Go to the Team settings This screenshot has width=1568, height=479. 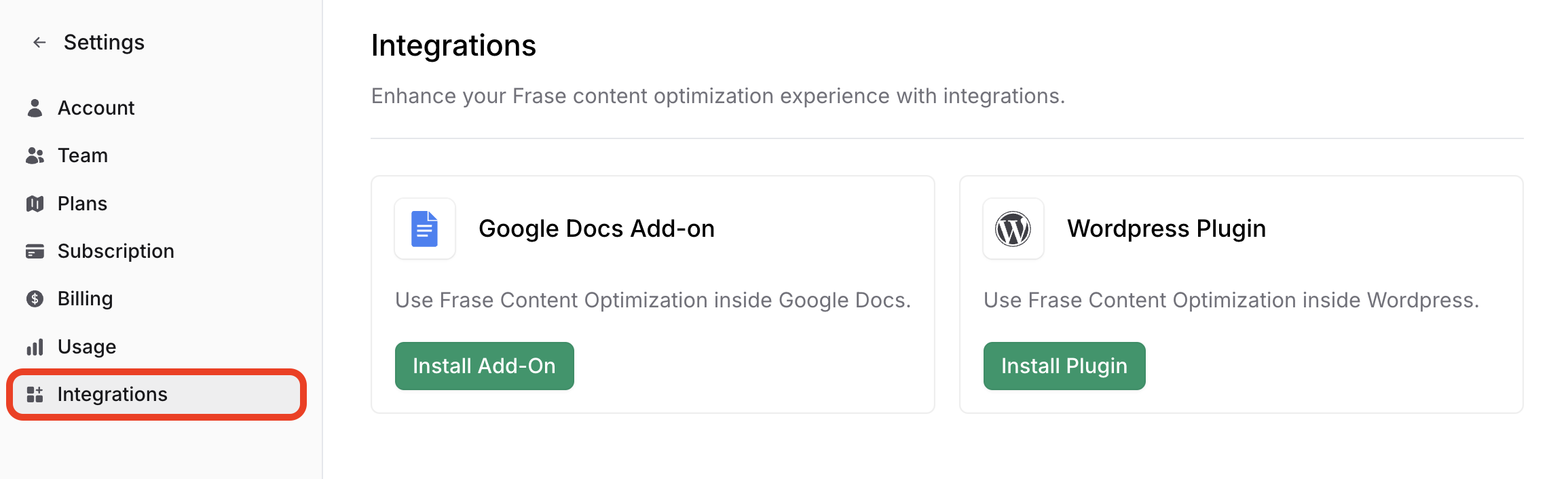pos(82,156)
